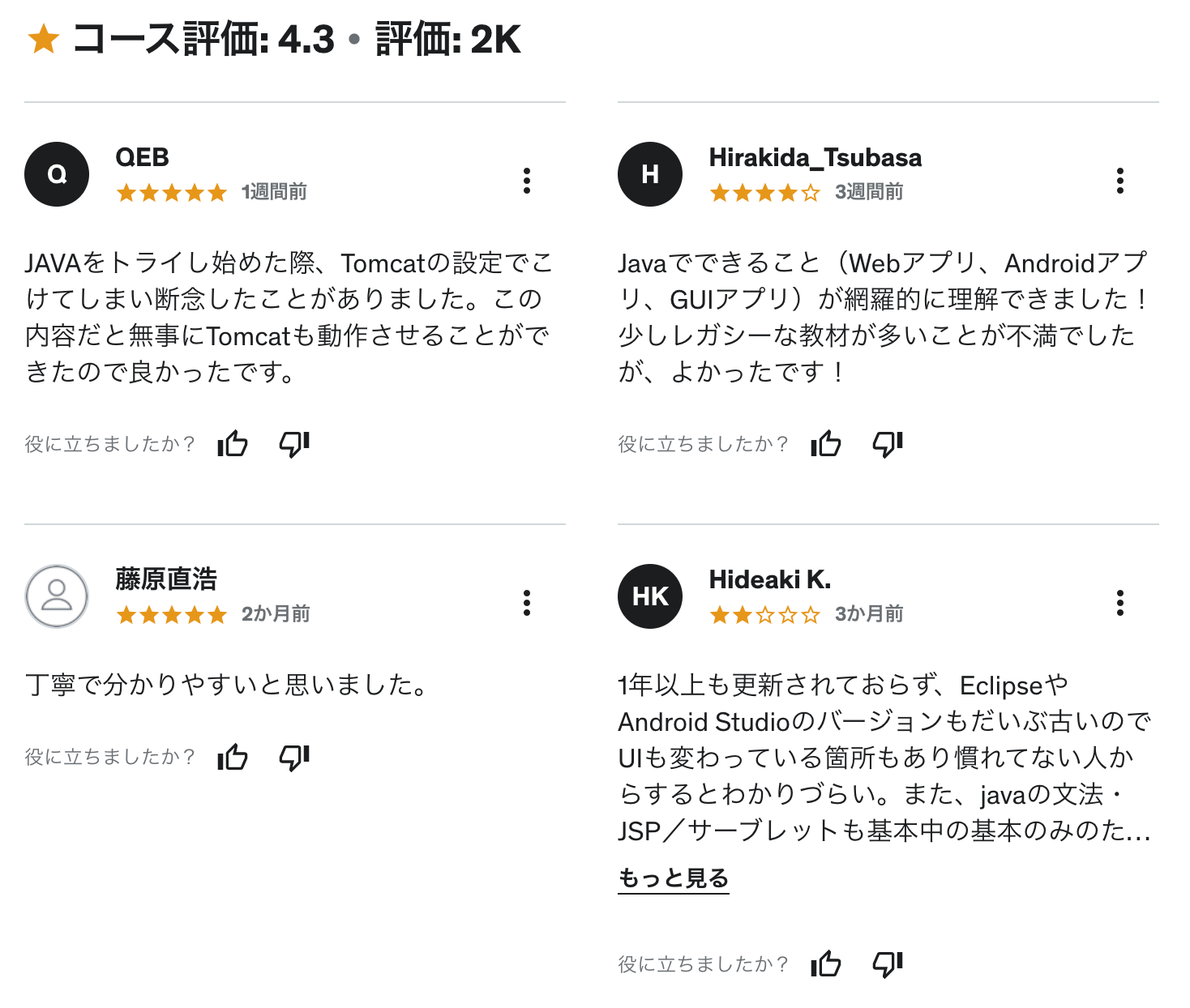Click the orange star beside コース評価
The height and width of the screenshot is (1008, 1190).
click(x=45, y=39)
